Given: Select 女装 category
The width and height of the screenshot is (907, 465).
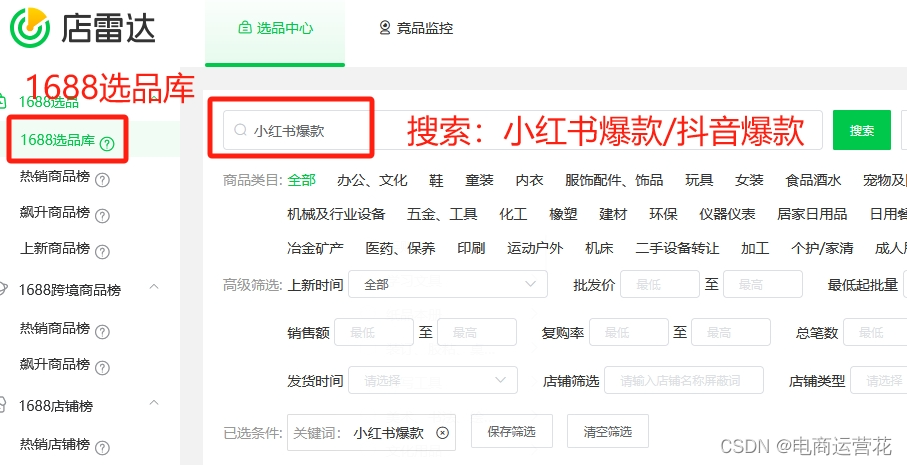Looking at the screenshot, I should (x=749, y=180).
